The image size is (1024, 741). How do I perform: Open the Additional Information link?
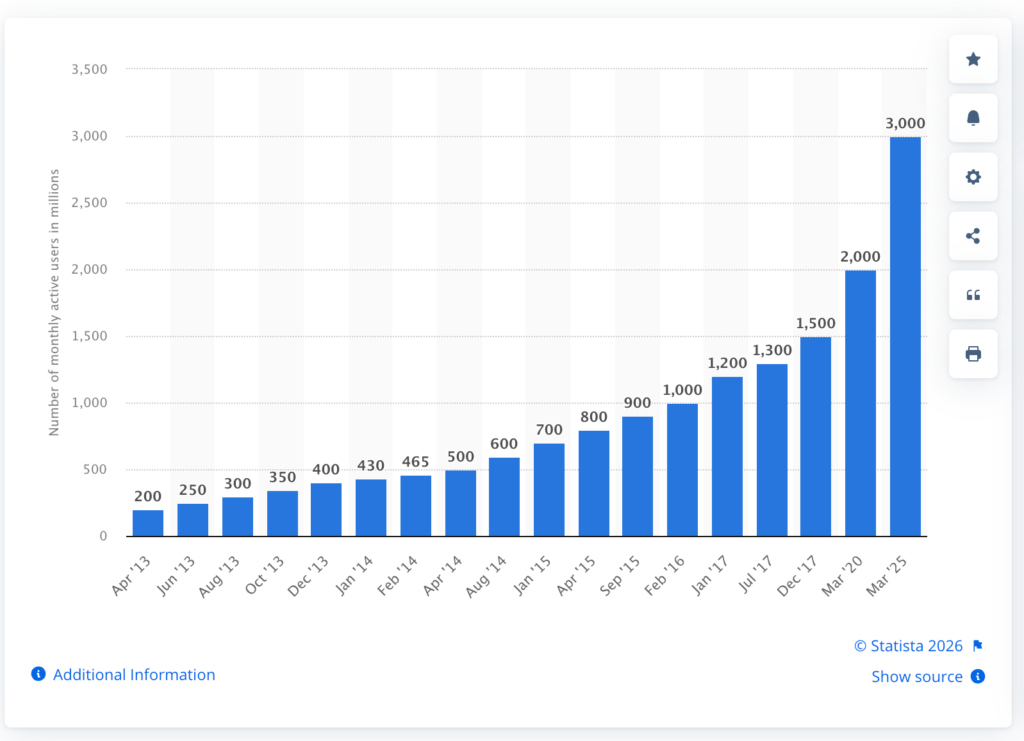[x=133, y=675]
